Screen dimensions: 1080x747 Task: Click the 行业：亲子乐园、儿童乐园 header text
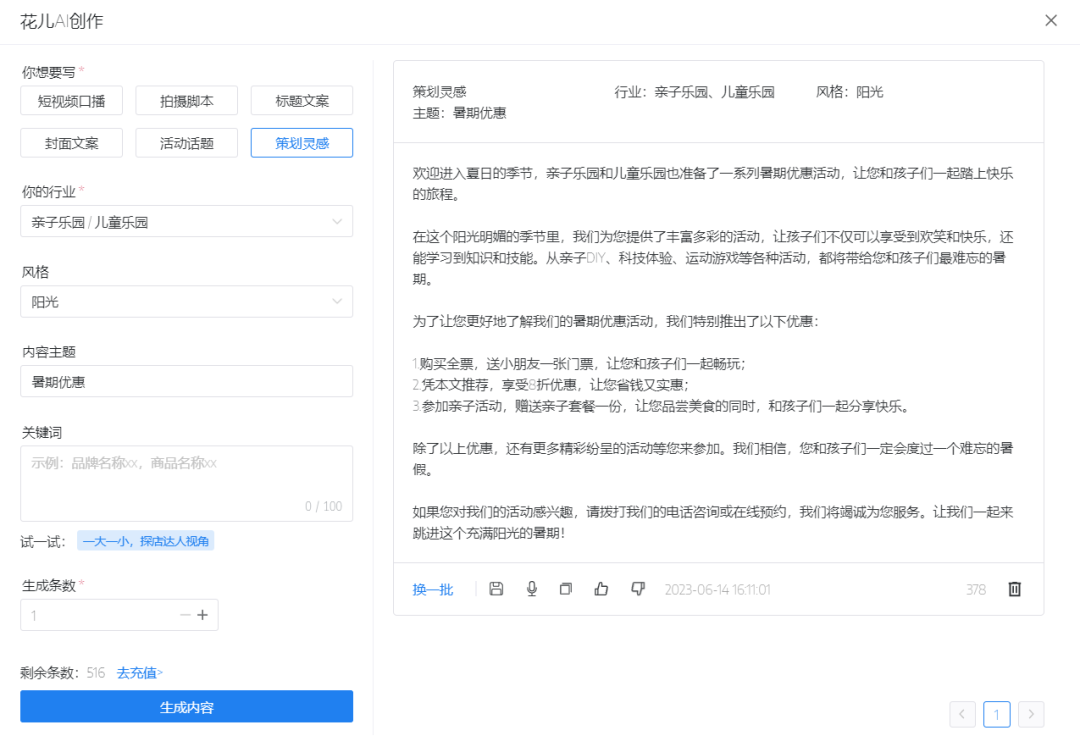pyautogui.click(x=694, y=92)
